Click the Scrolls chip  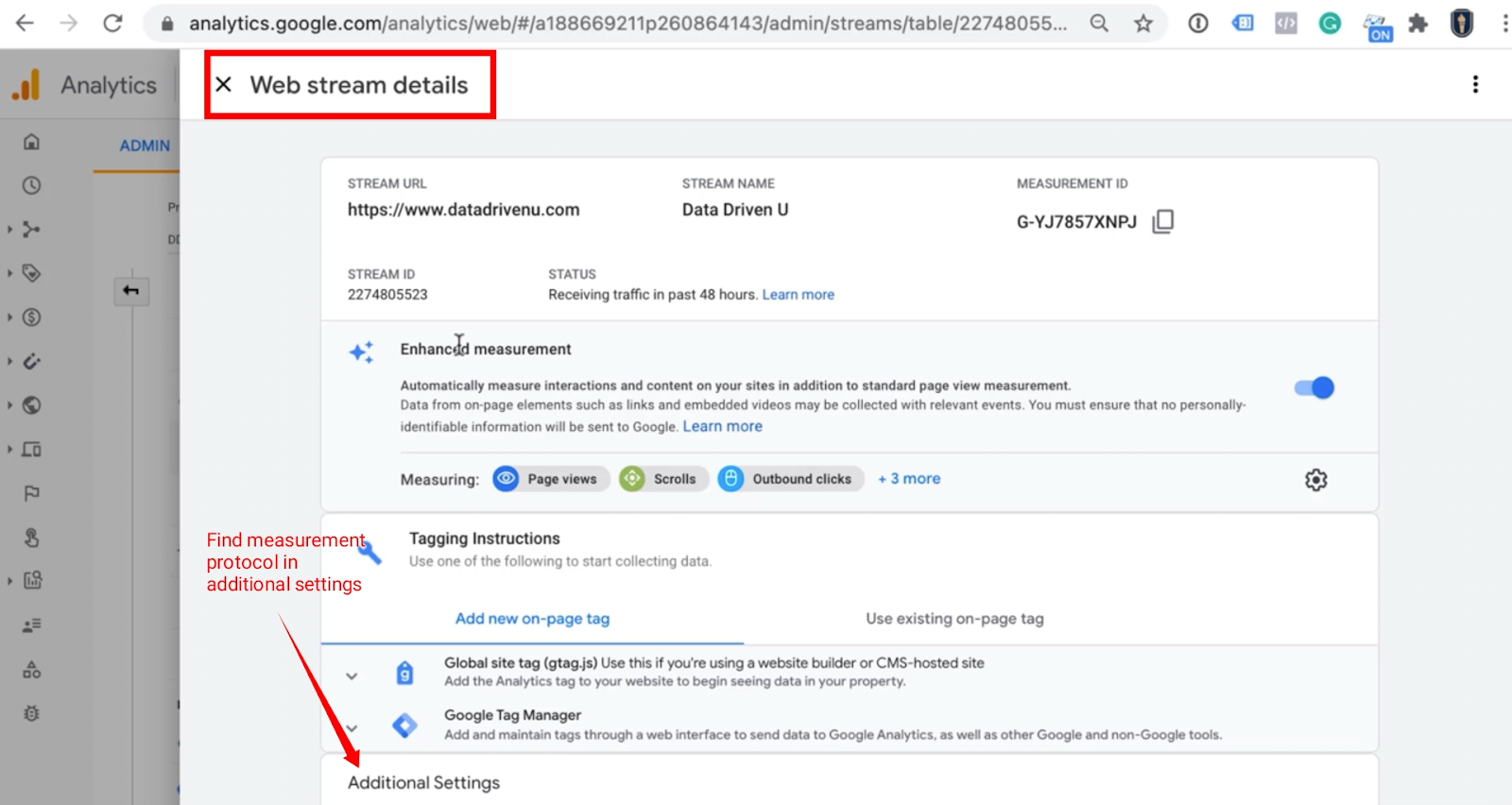663,479
